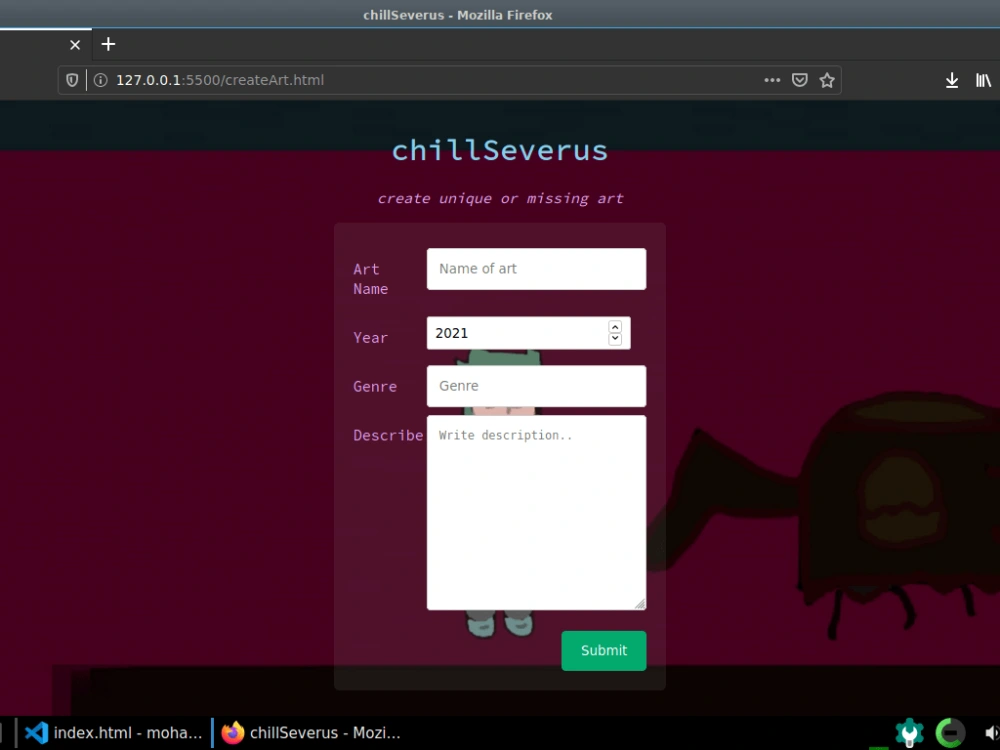Screen dimensions: 1000x750
Task: Click 'create unique or missing art' tagline
Action: tap(500, 198)
